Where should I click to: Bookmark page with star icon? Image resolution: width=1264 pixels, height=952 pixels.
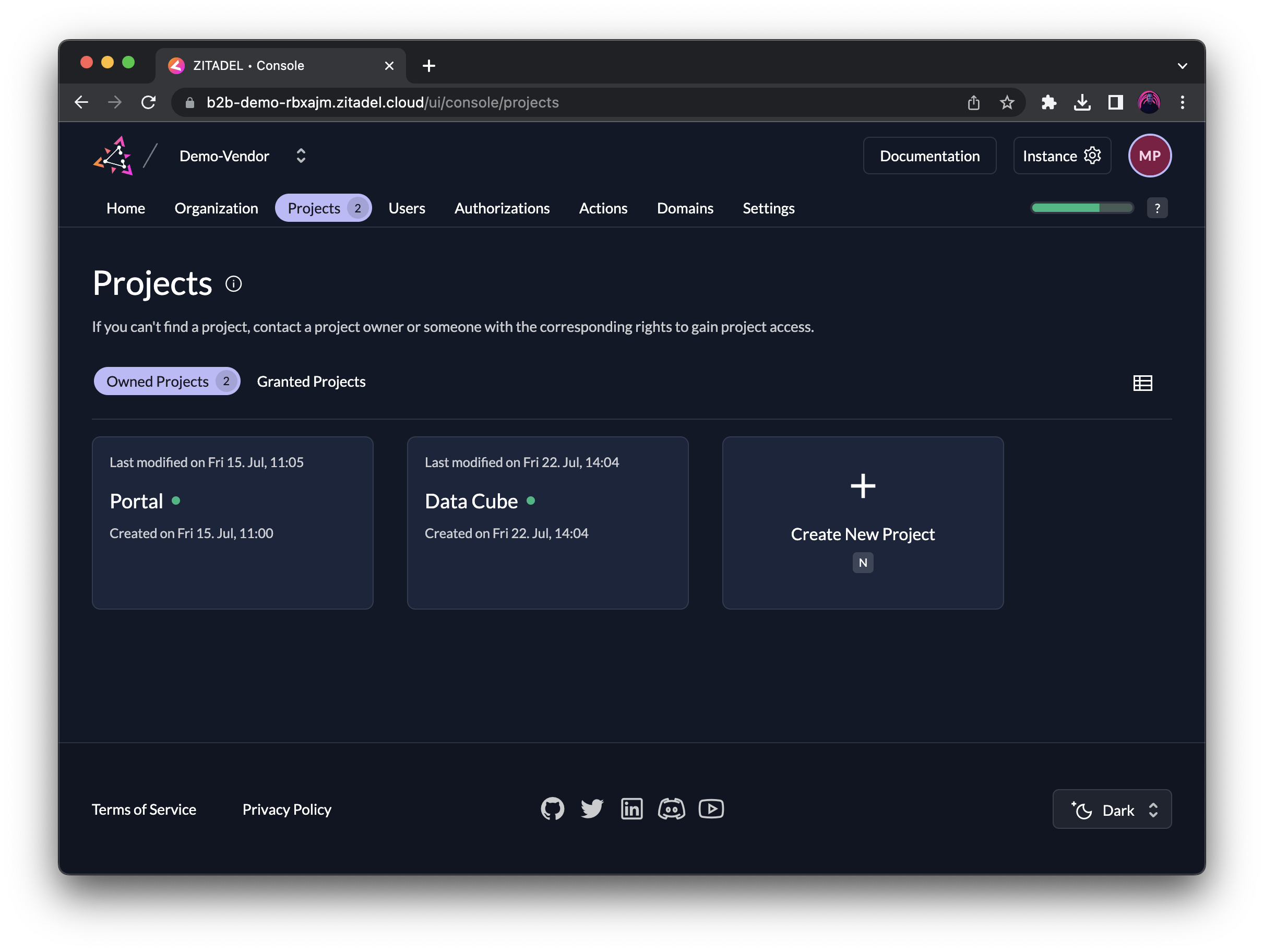pyautogui.click(x=1006, y=102)
